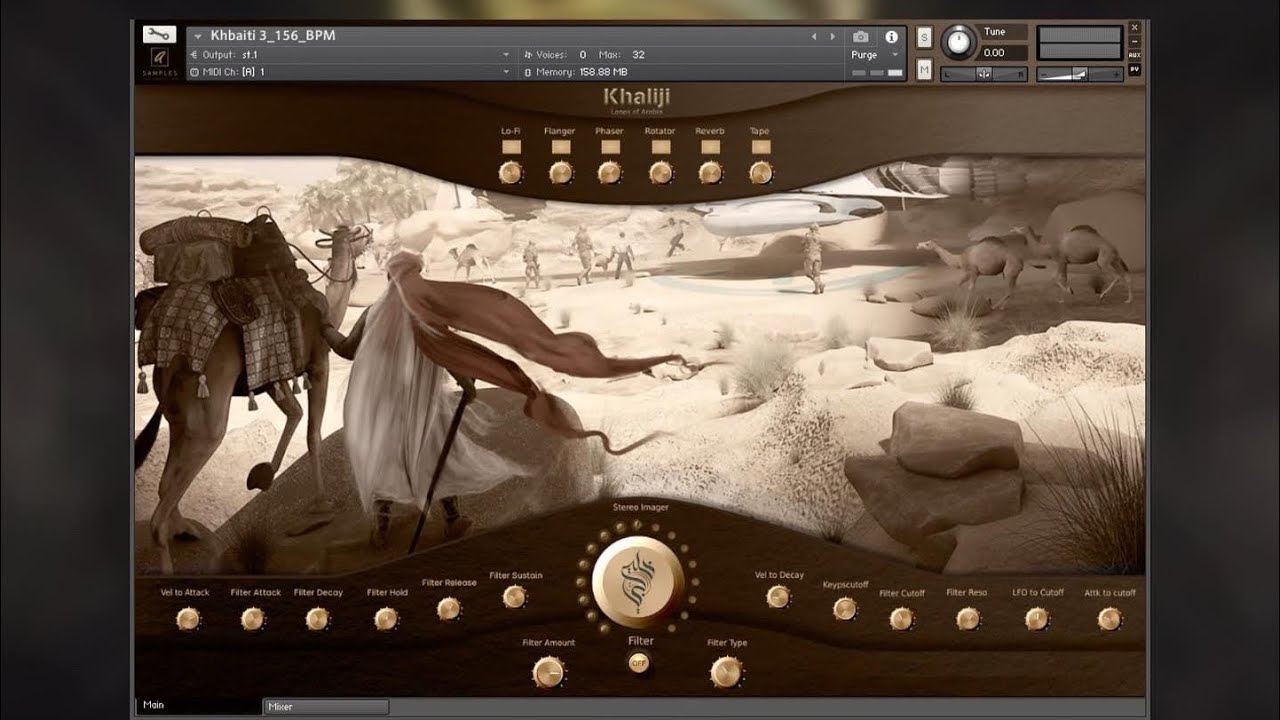Click the Vel to Decay knob
This screenshot has height=720, width=1280.
778,597
